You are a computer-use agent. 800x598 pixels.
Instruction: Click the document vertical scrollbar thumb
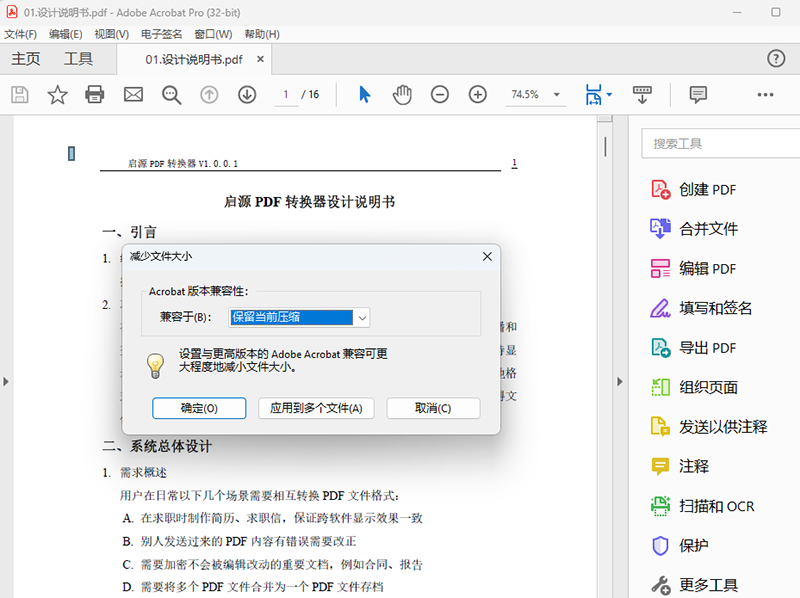point(605,147)
